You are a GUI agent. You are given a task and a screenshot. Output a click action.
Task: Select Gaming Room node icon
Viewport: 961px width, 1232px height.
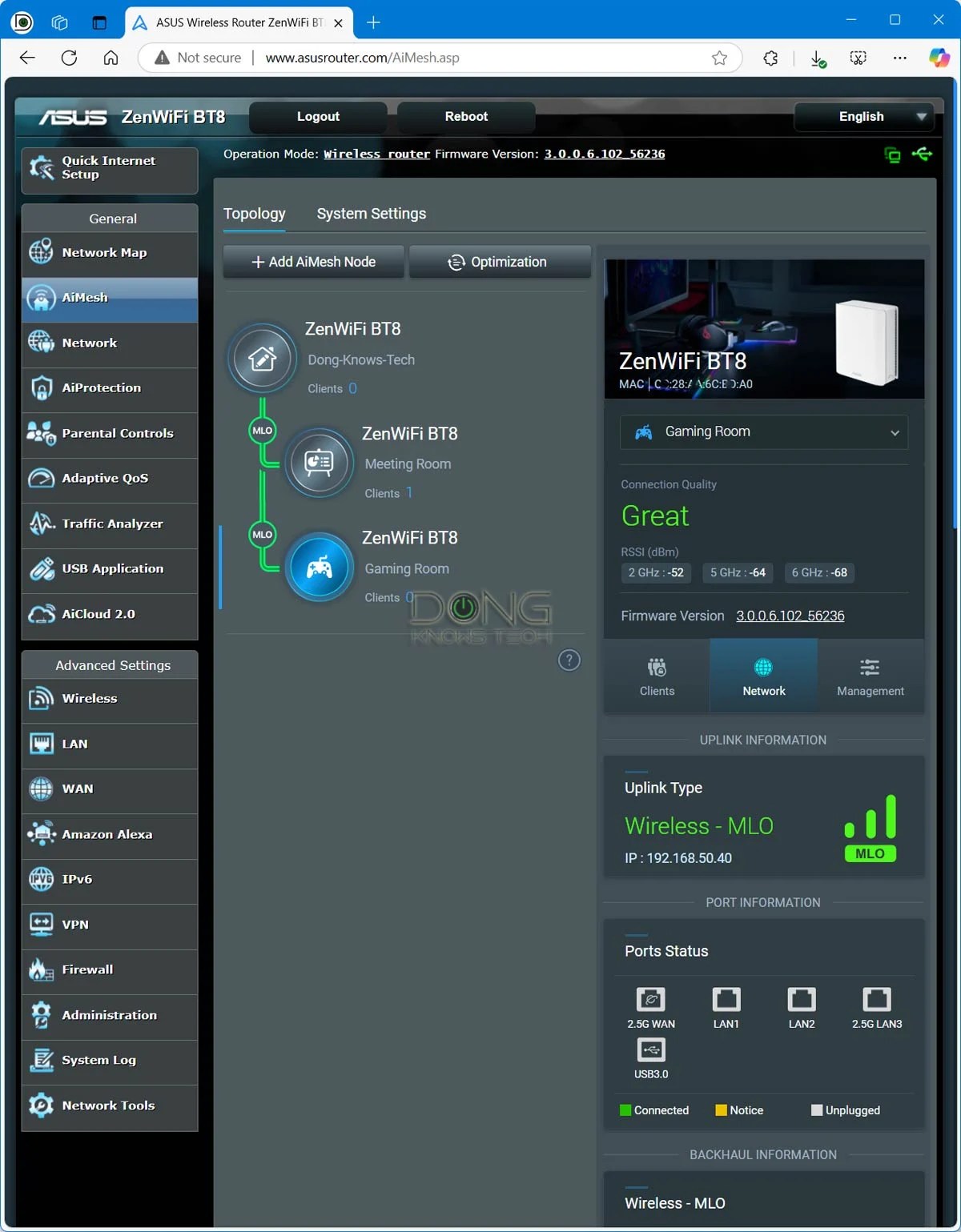[x=320, y=568]
